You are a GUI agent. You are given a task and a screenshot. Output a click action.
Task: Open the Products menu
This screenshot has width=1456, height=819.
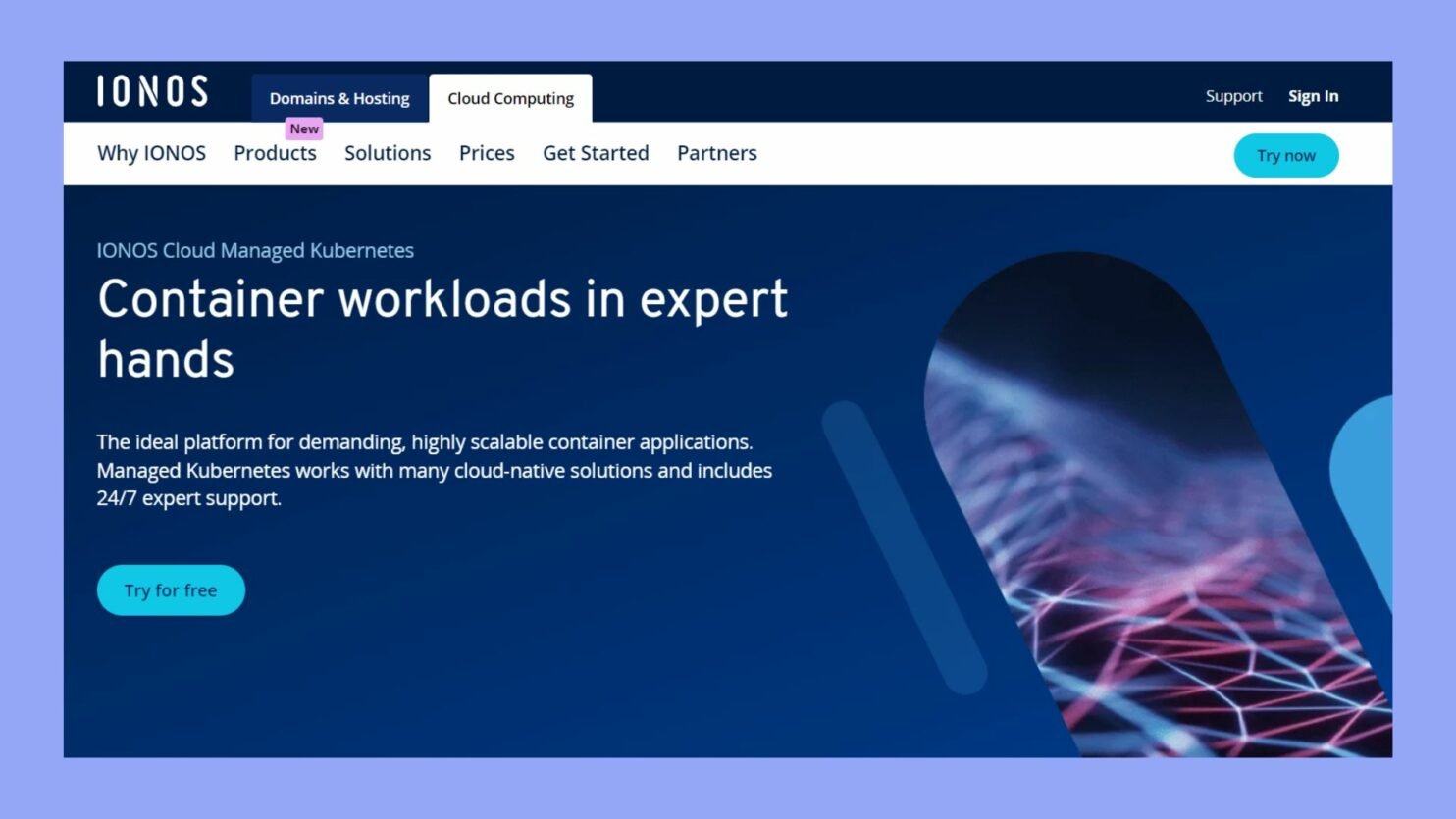click(275, 153)
